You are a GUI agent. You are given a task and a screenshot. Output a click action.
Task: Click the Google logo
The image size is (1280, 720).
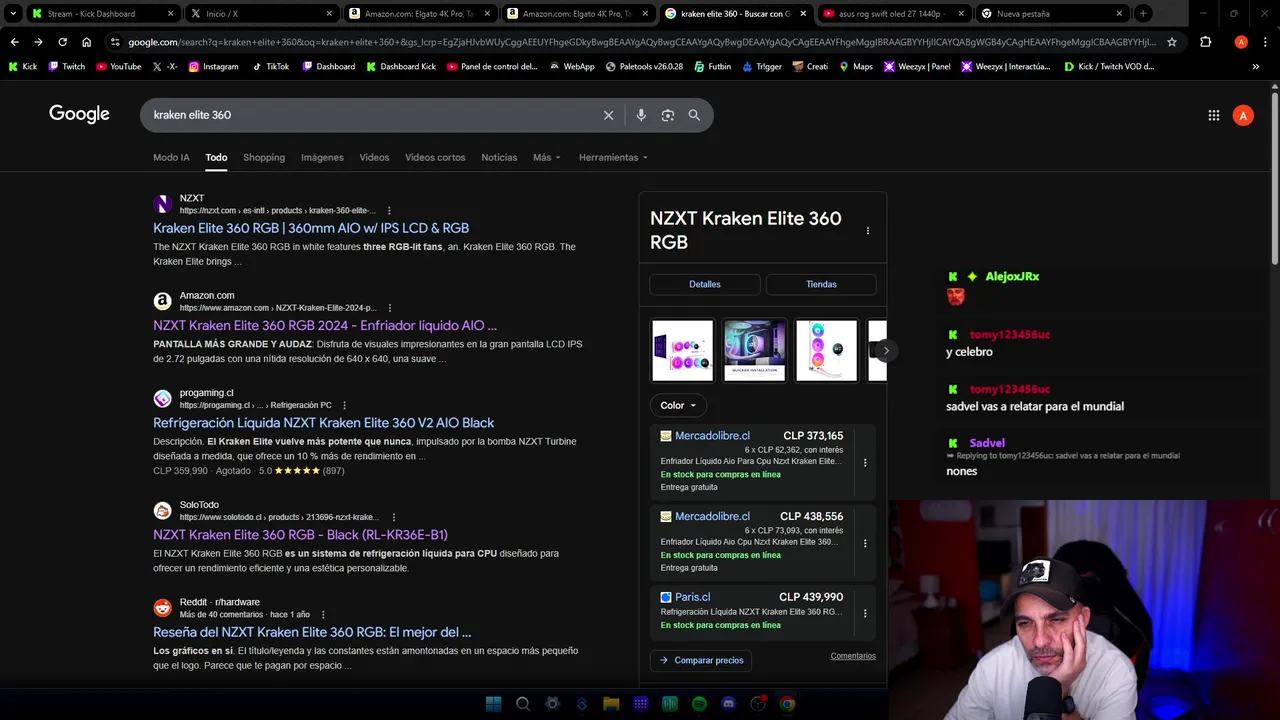click(79, 114)
